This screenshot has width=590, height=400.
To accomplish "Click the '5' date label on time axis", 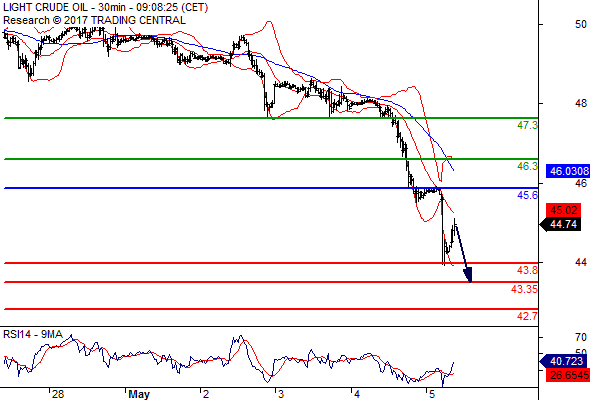I will (x=432, y=394).
